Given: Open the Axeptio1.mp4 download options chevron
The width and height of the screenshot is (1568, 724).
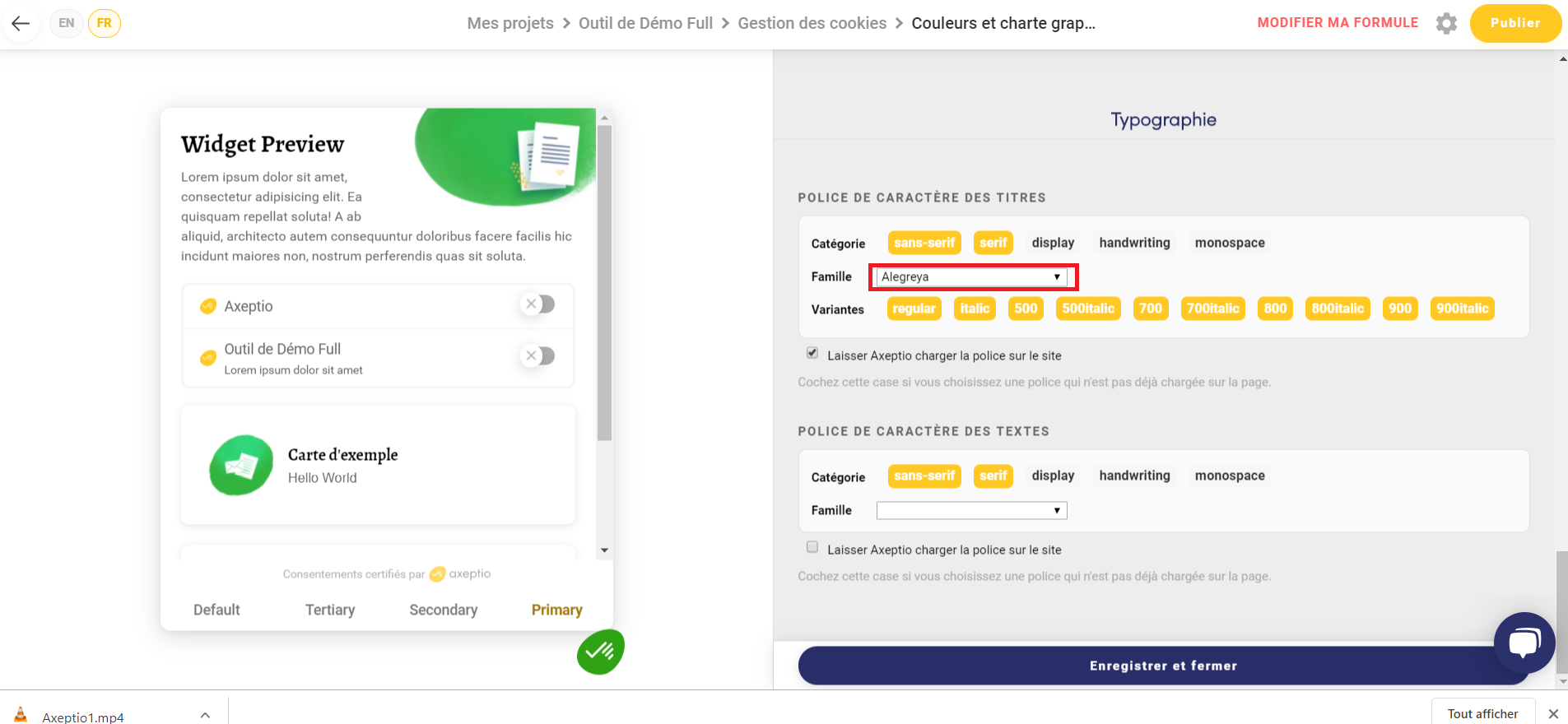Looking at the screenshot, I should pyautogui.click(x=205, y=715).
